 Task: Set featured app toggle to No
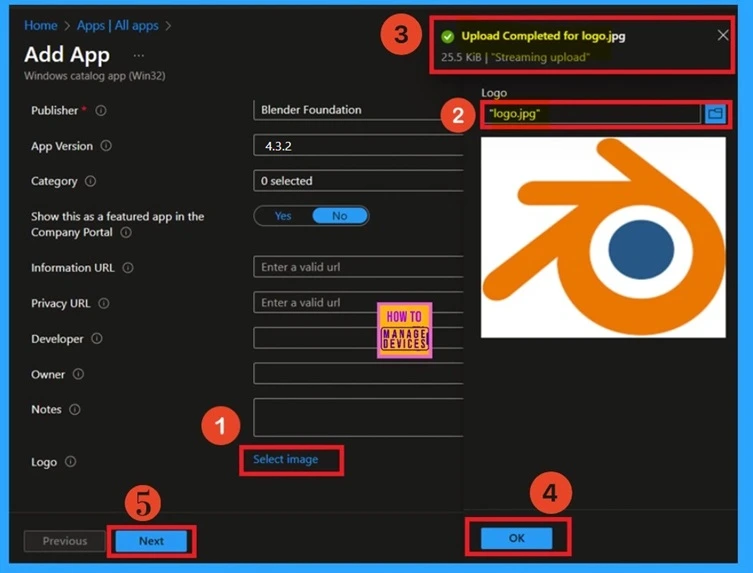point(340,216)
